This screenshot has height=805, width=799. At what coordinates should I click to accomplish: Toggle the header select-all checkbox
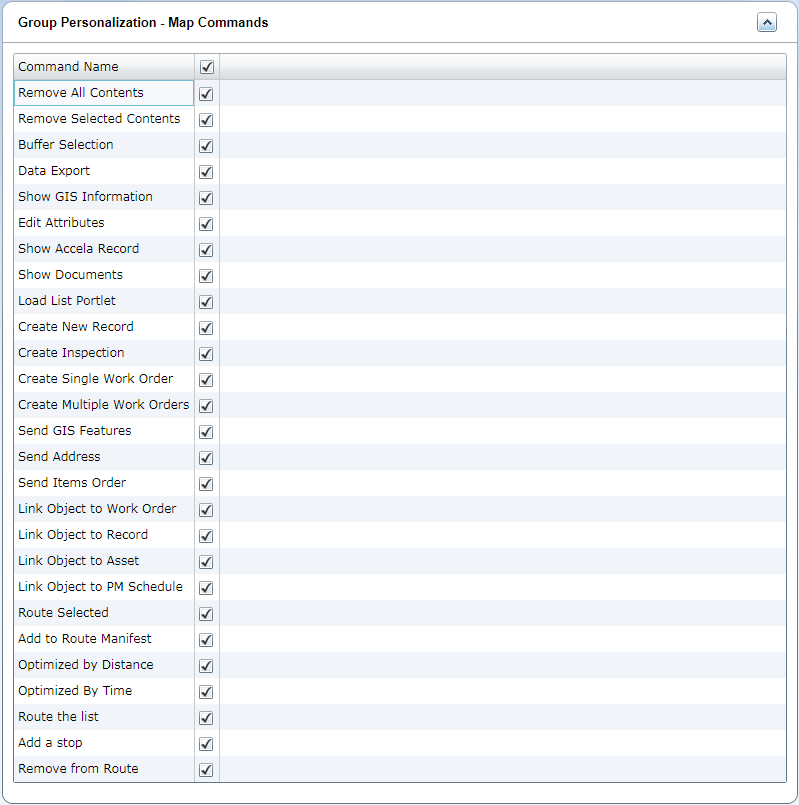207,67
